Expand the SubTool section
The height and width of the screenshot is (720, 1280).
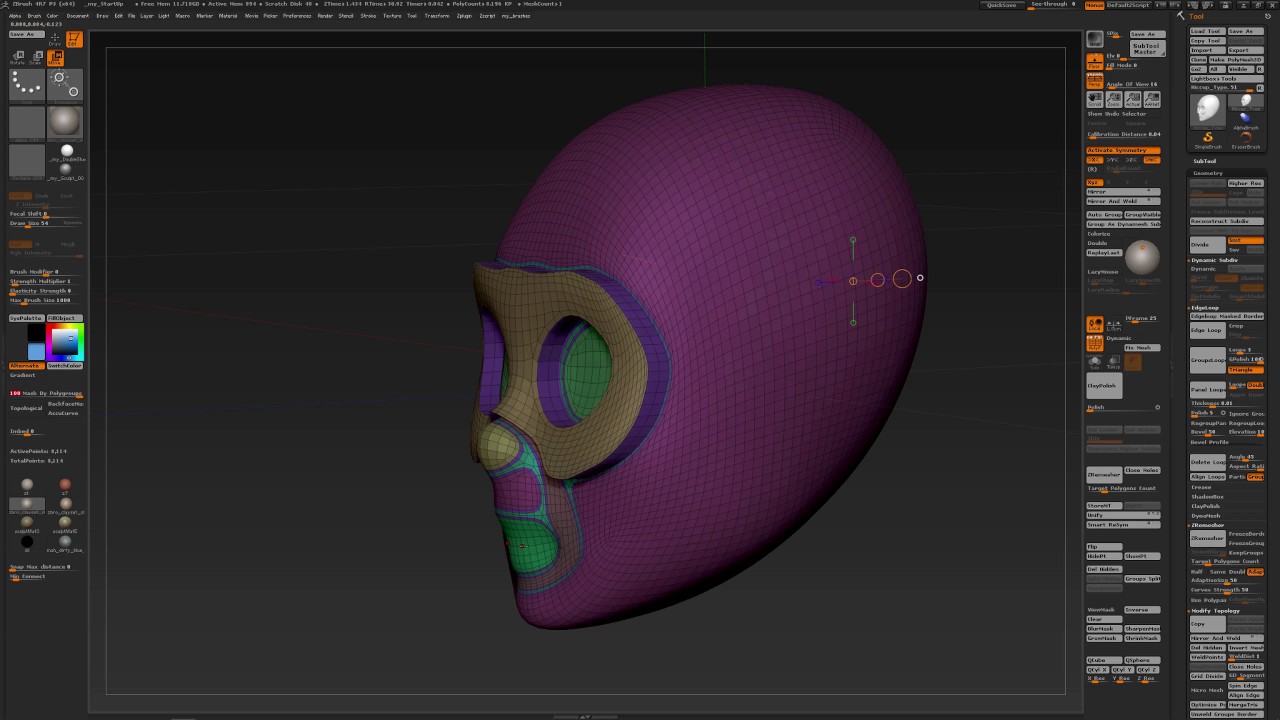tap(1204, 161)
